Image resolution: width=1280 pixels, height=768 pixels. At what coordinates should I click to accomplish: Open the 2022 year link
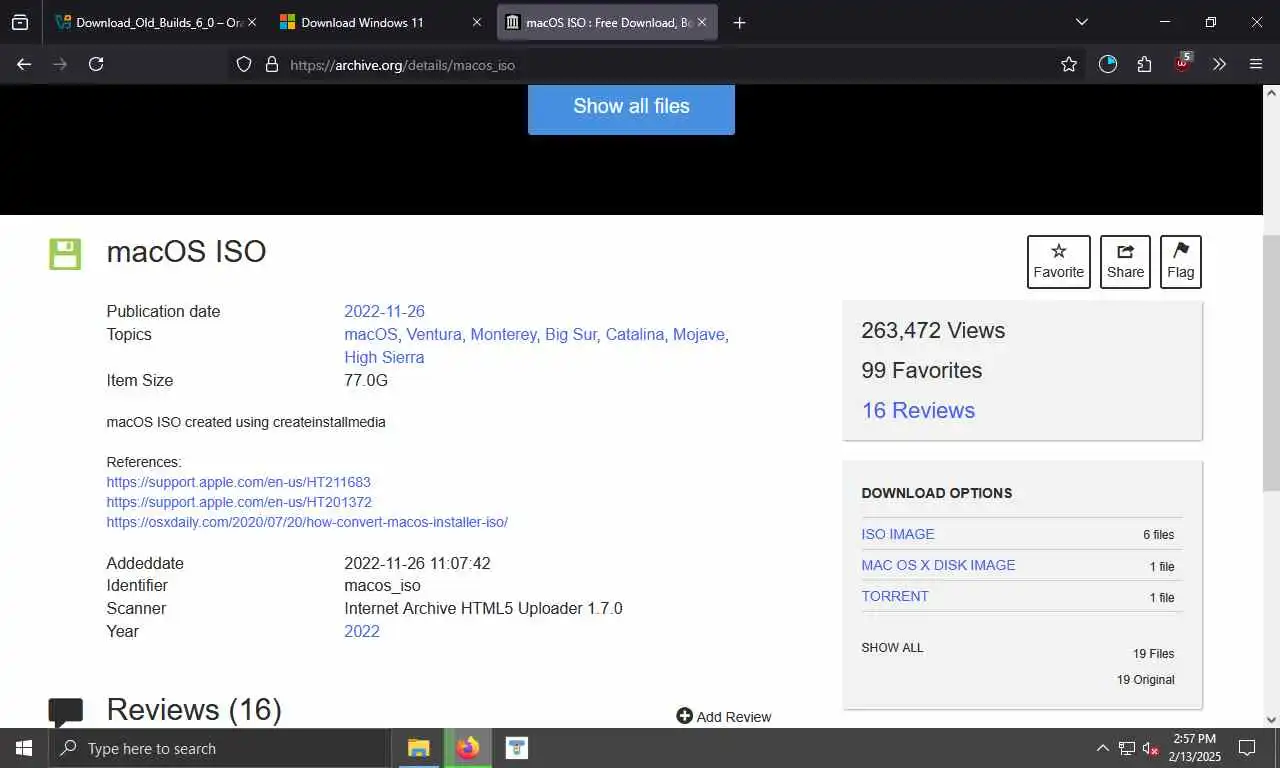tap(362, 631)
